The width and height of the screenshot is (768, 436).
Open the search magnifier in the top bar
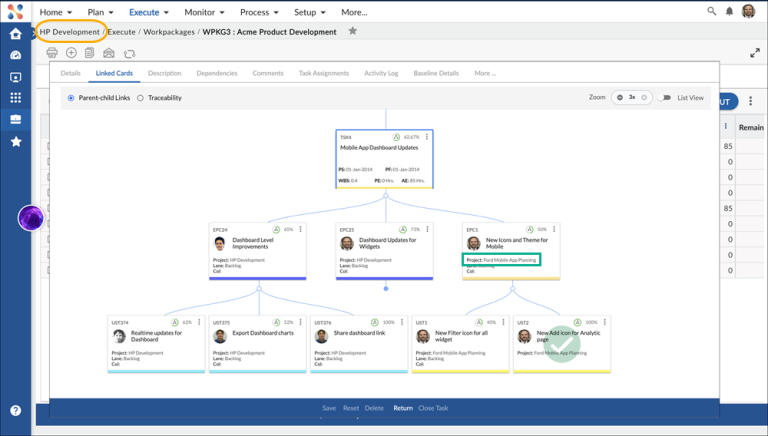(x=712, y=11)
